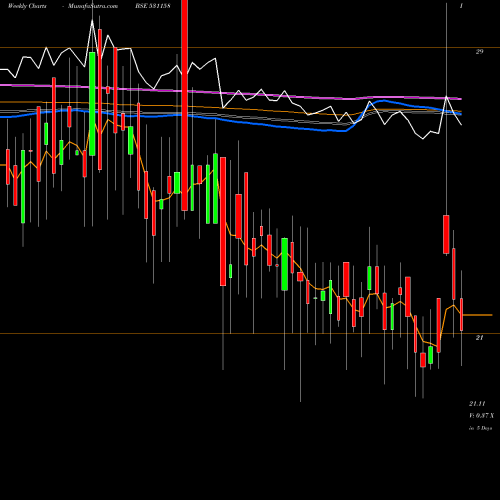Viewport: 500px width, 500px height.
Task: Click the 'V: 0.87 X' volume text
Action: coord(481,416)
